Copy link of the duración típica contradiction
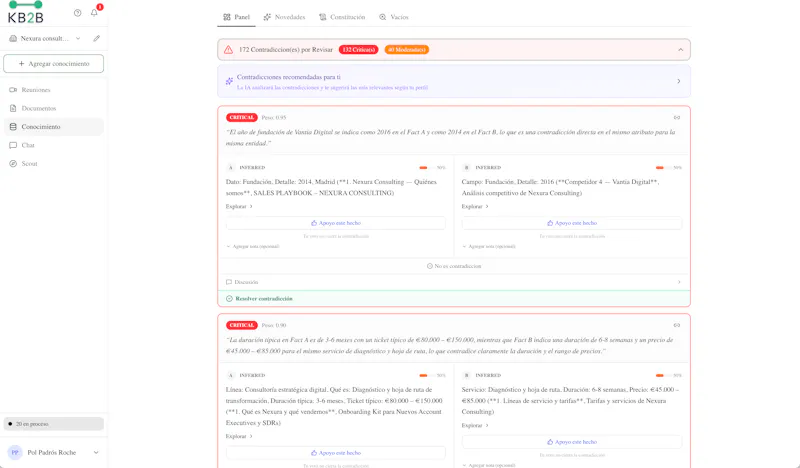 (x=677, y=325)
